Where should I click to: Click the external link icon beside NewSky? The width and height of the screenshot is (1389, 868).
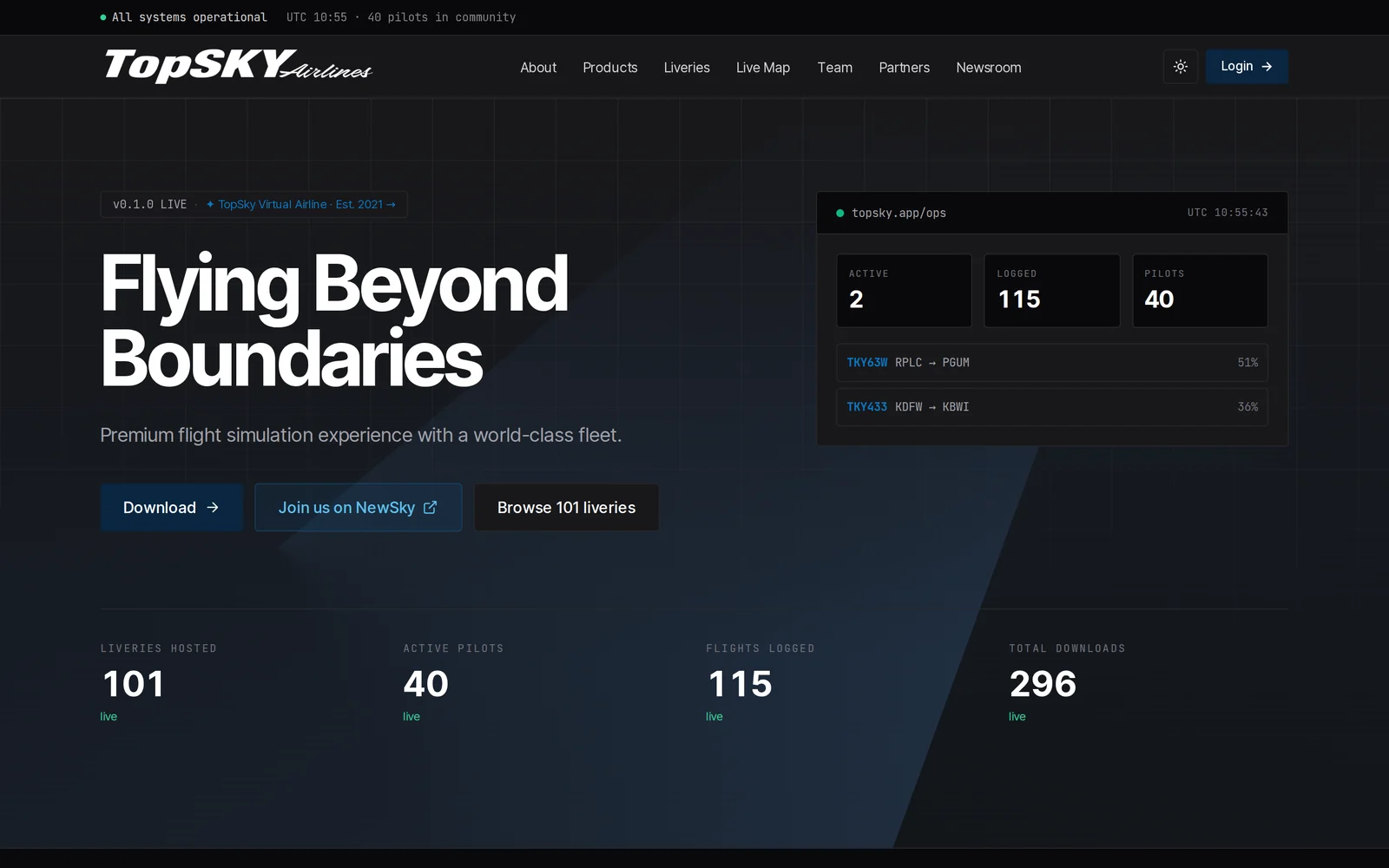[430, 508]
